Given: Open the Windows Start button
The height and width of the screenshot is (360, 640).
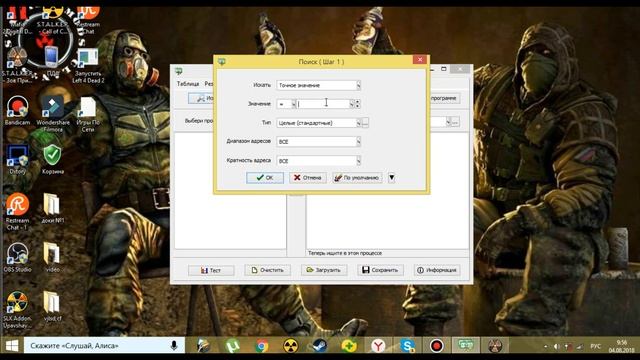Looking at the screenshot, I should point(12,346).
